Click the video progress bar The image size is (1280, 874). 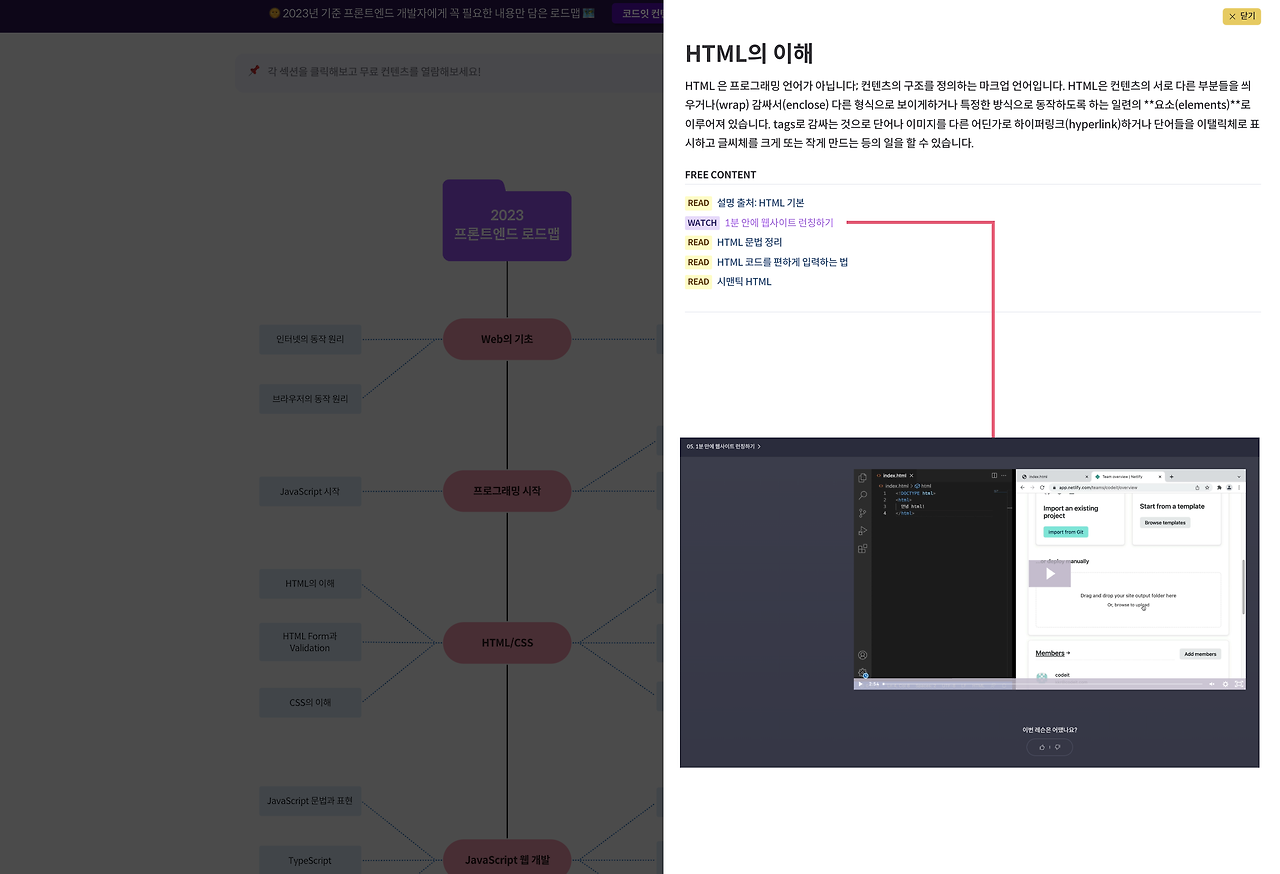click(1043, 684)
